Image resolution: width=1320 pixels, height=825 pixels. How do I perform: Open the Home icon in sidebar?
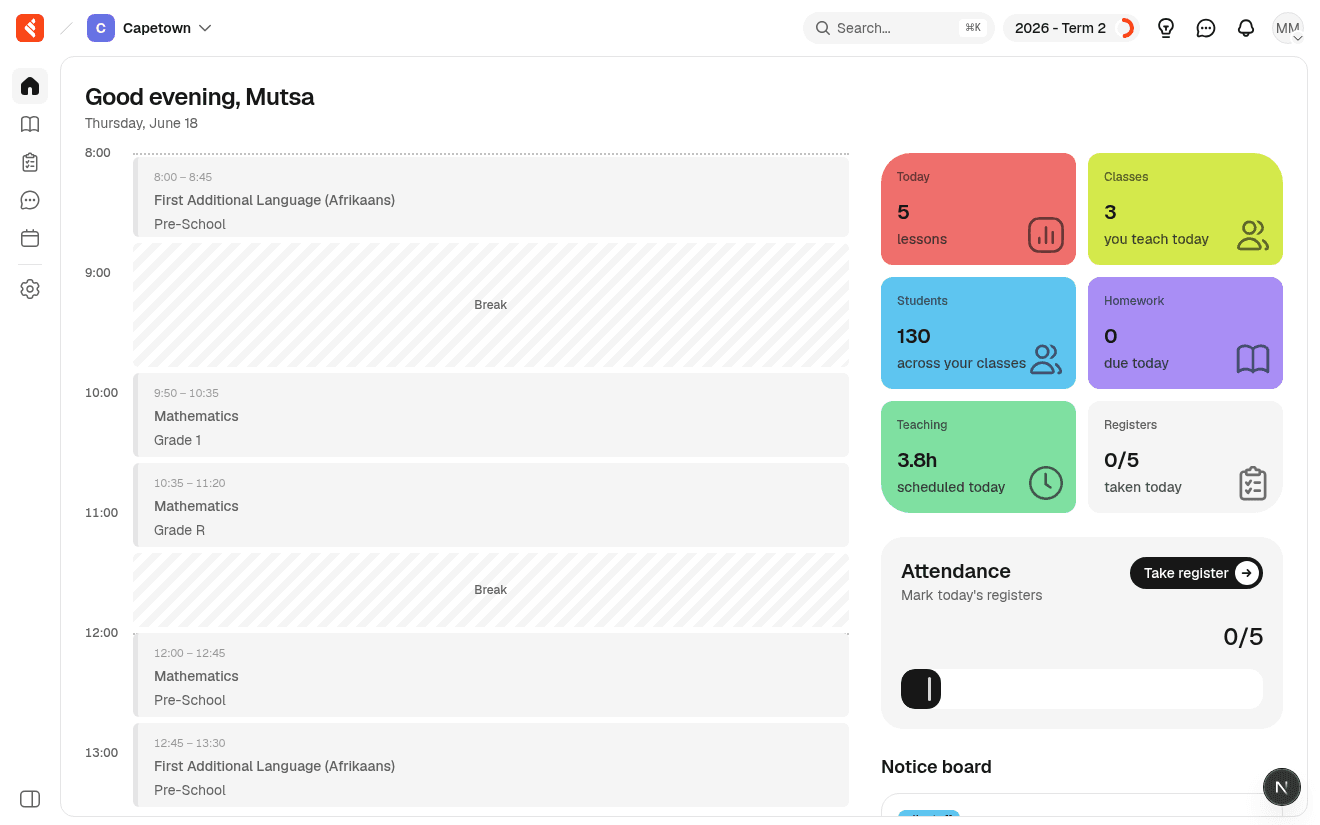30,86
